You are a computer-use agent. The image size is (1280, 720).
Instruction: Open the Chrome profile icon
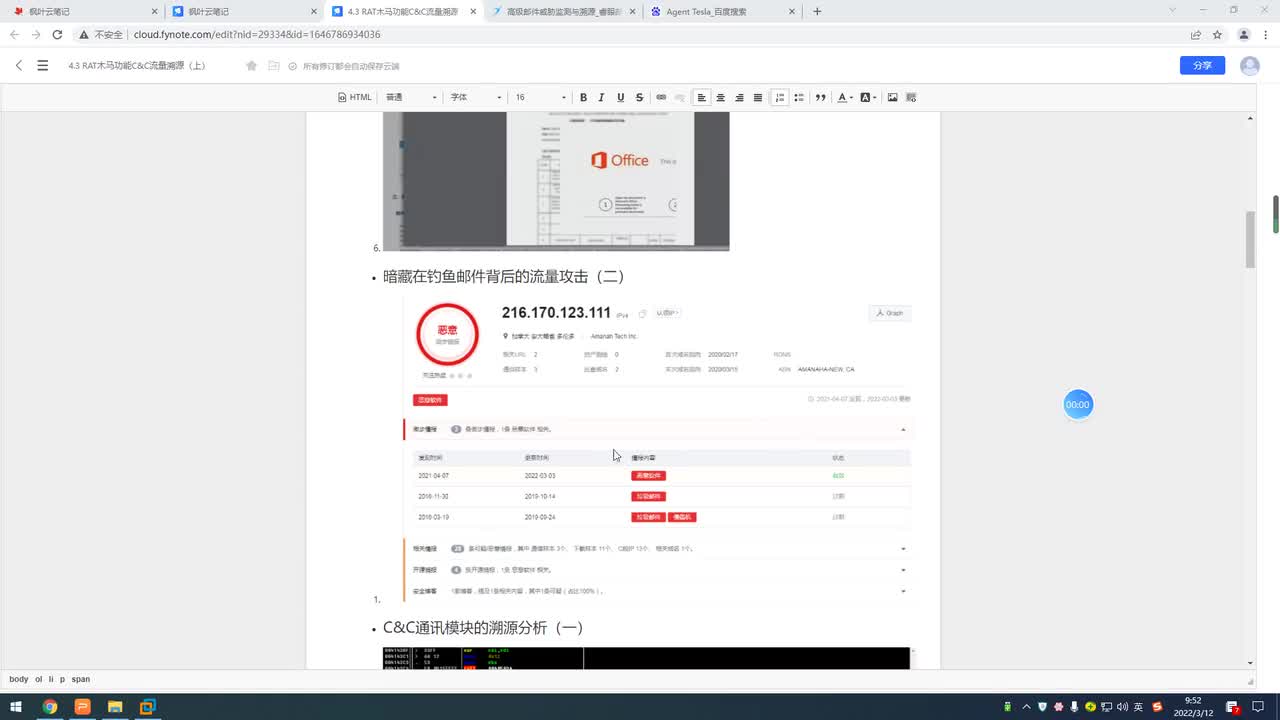point(1244,34)
